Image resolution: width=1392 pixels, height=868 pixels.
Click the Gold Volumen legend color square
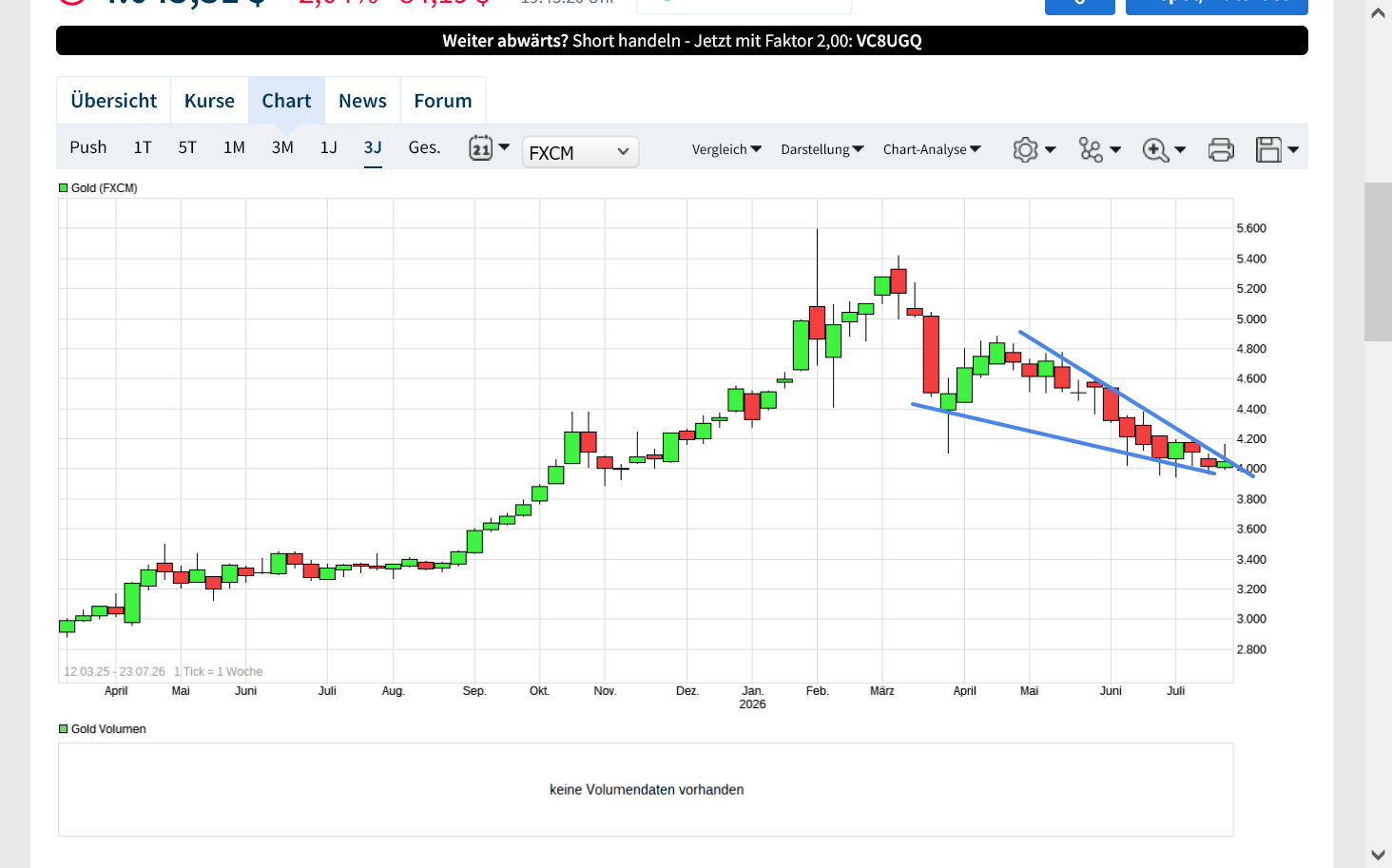coord(64,729)
